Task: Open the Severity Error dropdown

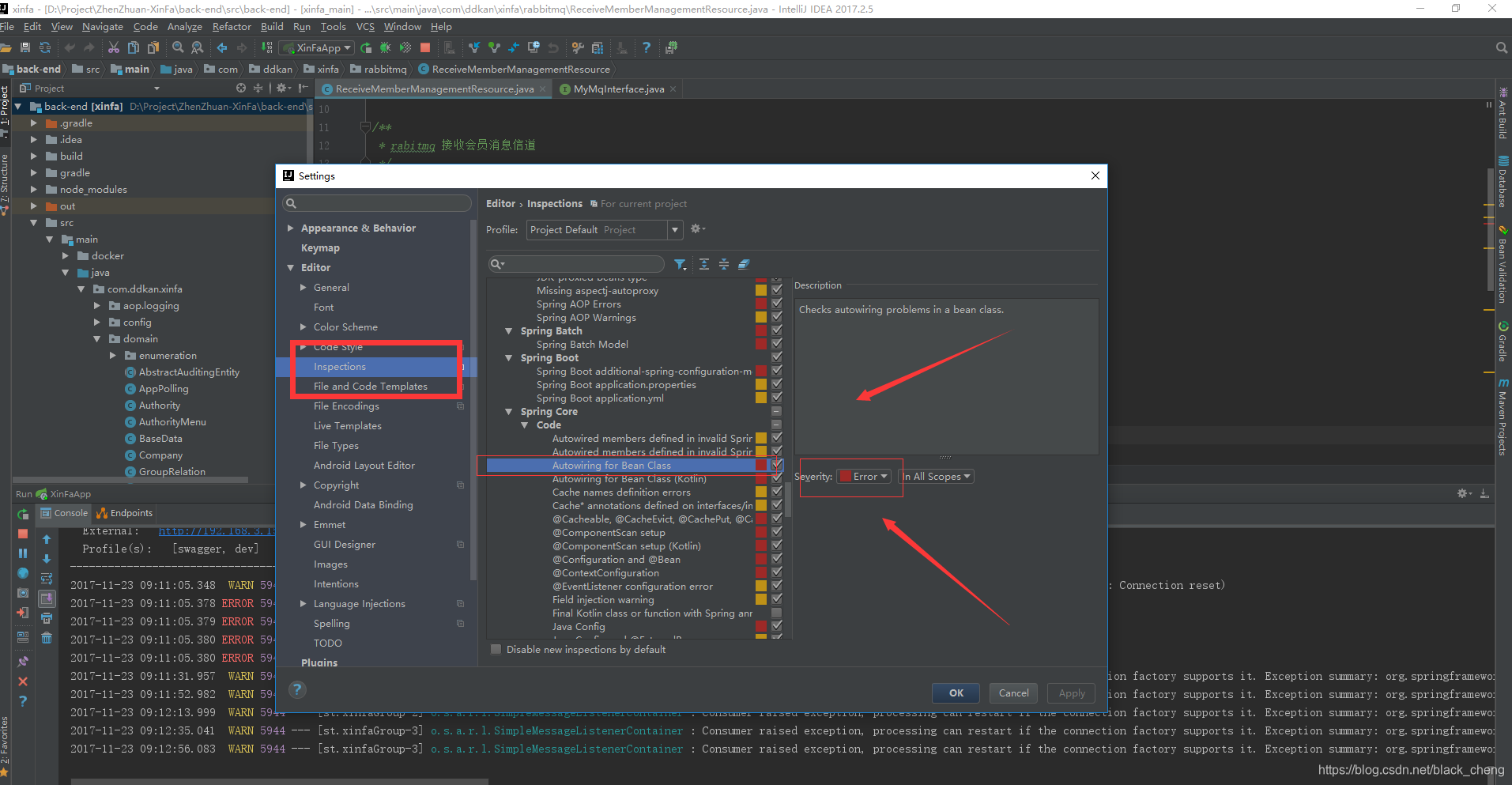Action: 865,477
